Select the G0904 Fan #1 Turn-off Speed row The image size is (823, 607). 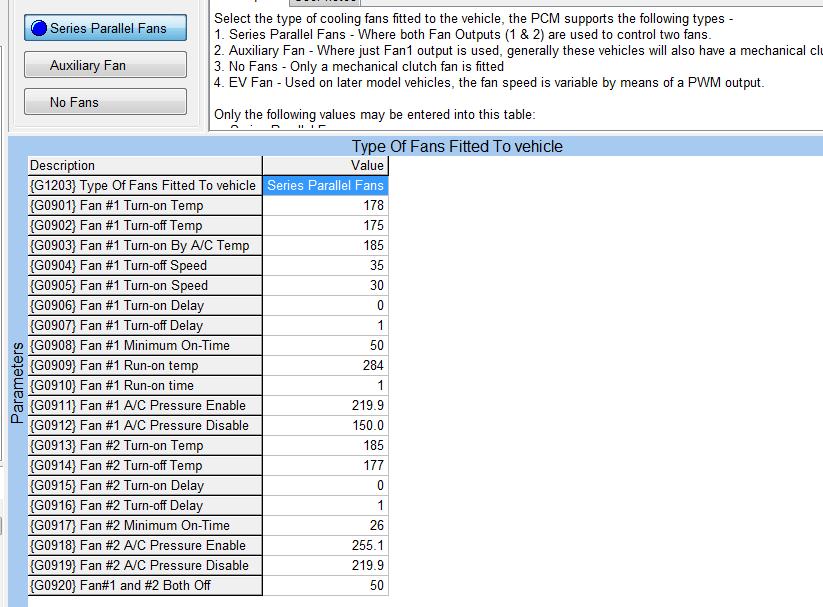[145, 265]
